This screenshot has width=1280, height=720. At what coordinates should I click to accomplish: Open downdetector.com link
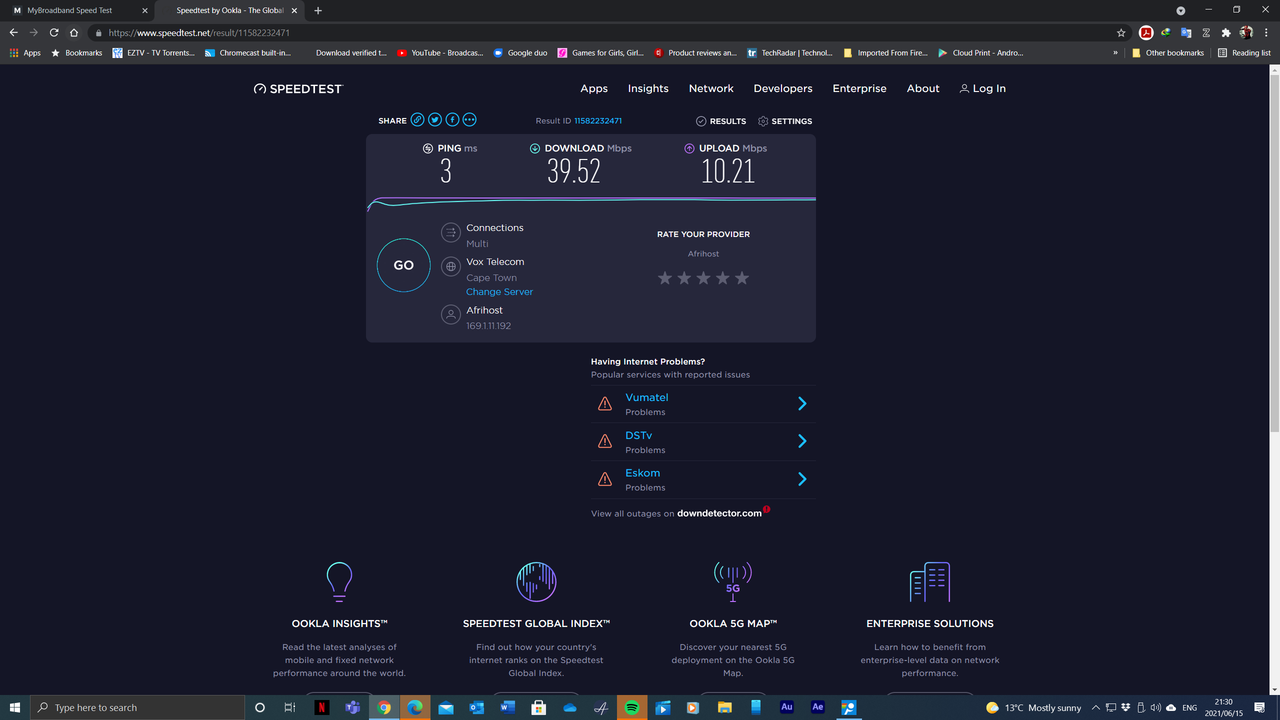pyautogui.click(x=719, y=513)
